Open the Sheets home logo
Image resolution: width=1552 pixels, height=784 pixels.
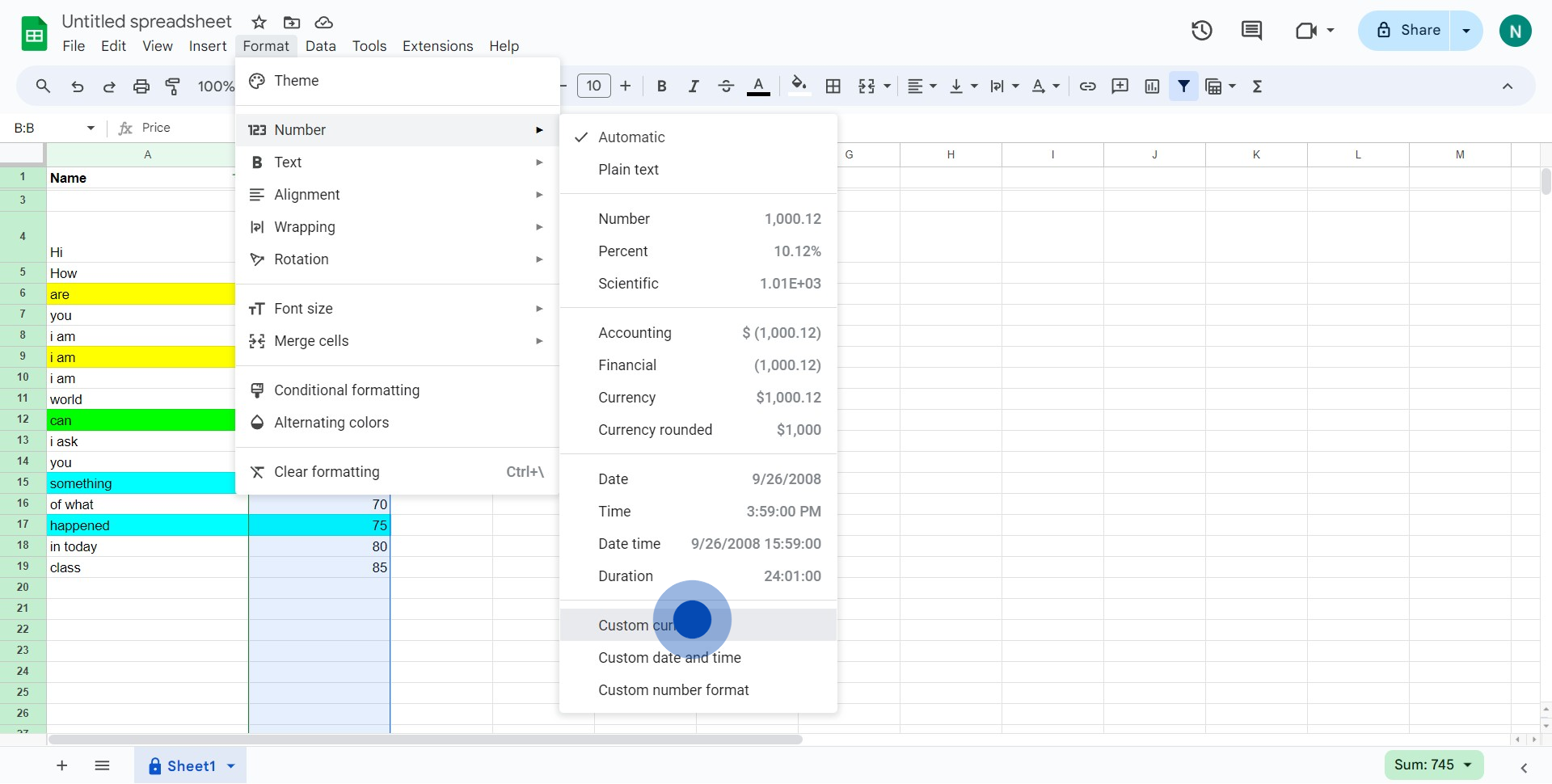click(x=34, y=34)
